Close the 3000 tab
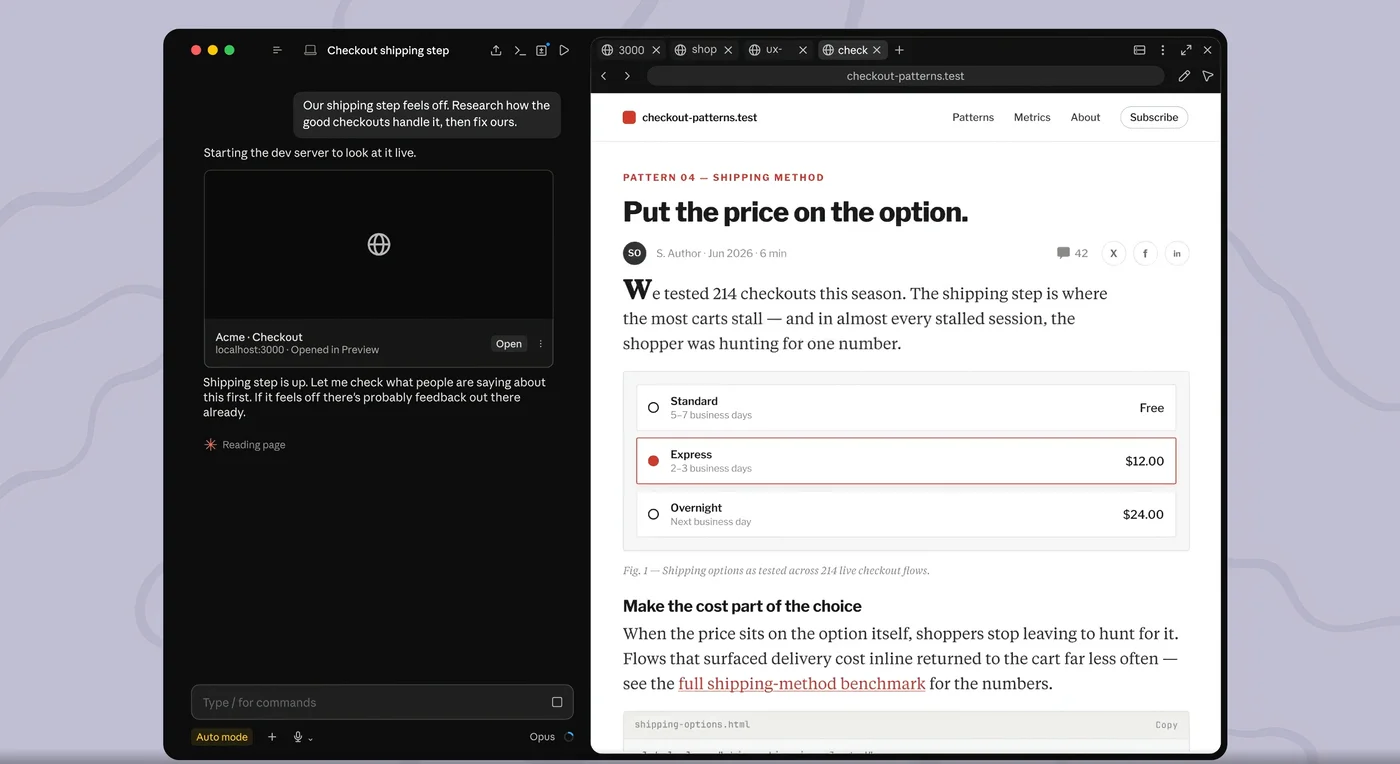The image size is (1400, 764). [656, 50]
